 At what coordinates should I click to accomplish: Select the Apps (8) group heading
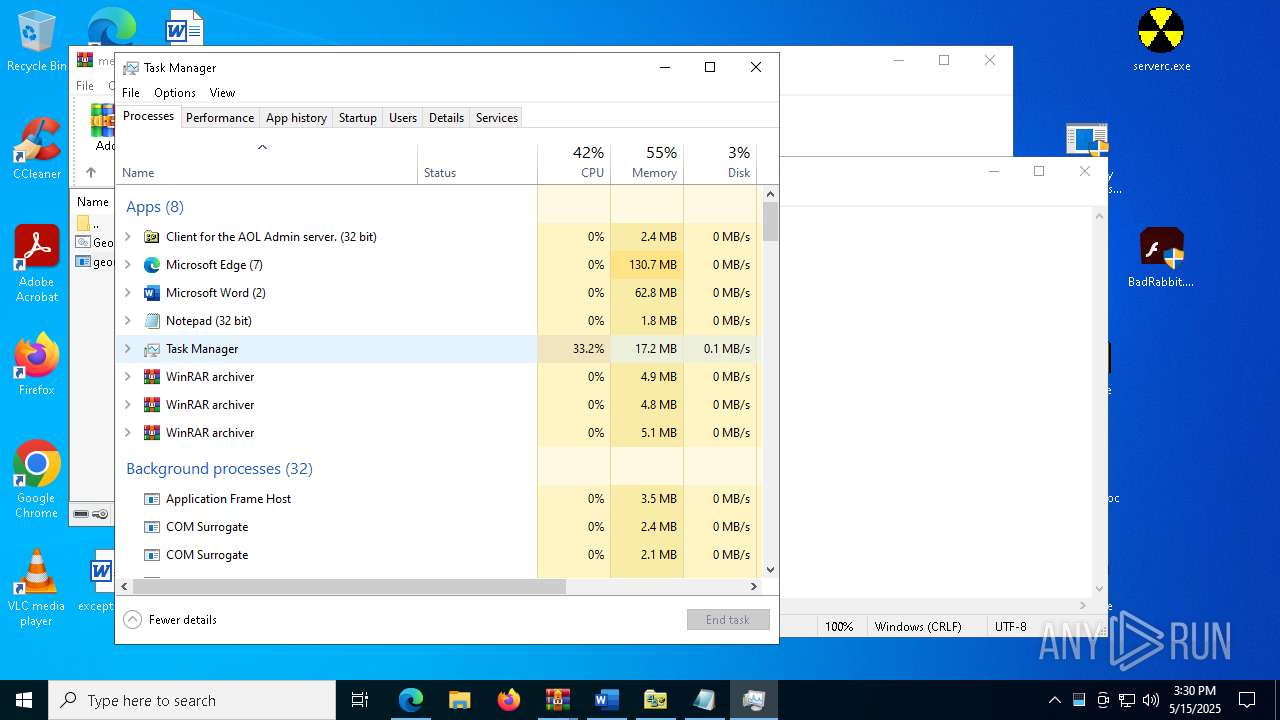(x=154, y=206)
